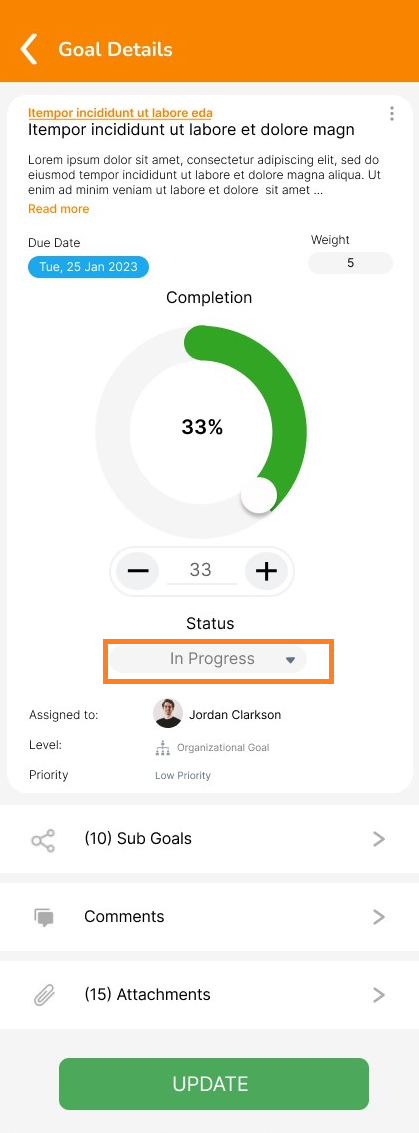
Task: Tap the back arrow in header
Action: coord(28,49)
